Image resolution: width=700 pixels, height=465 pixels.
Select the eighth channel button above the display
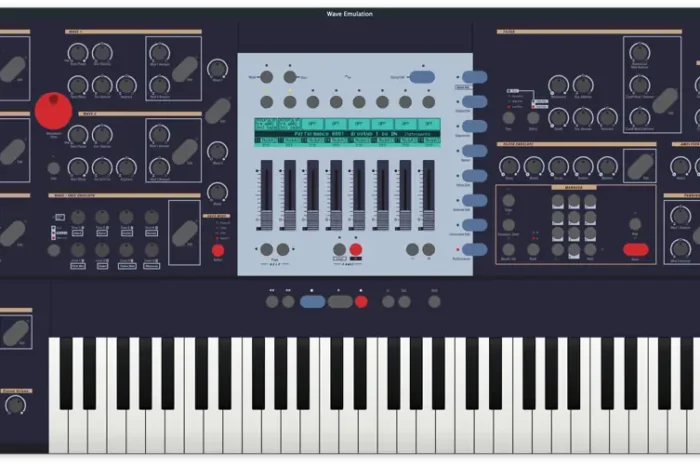click(x=429, y=102)
